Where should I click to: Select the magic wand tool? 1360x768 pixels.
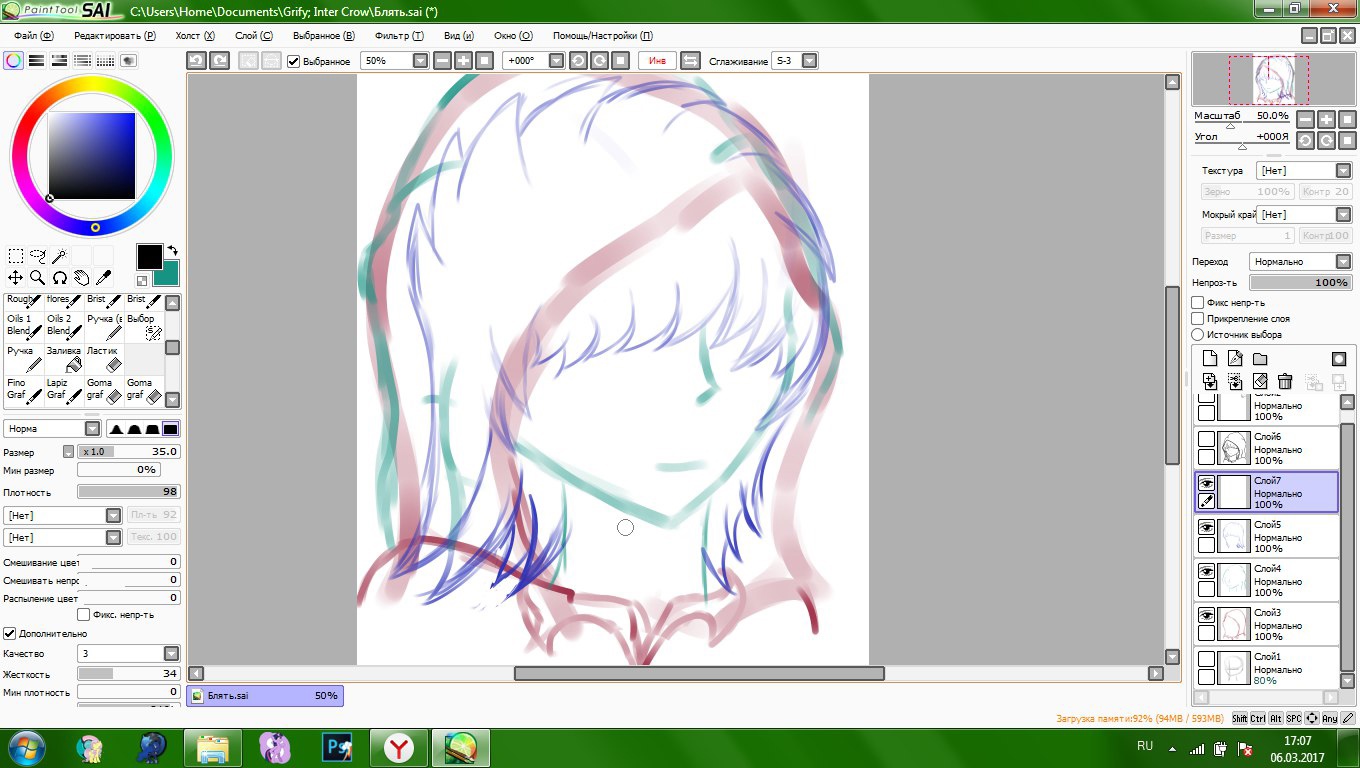[x=60, y=256]
